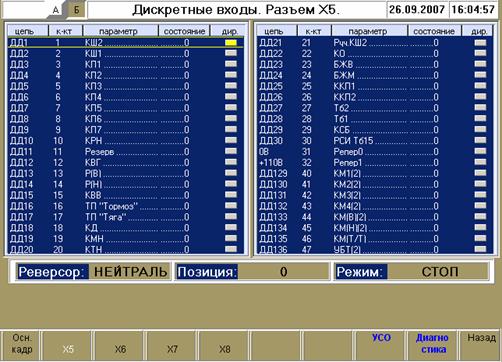This screenshot has width=502, height=362.
Task: Go to Осн. кадр main frame
Action: click(x=22, y=344)
